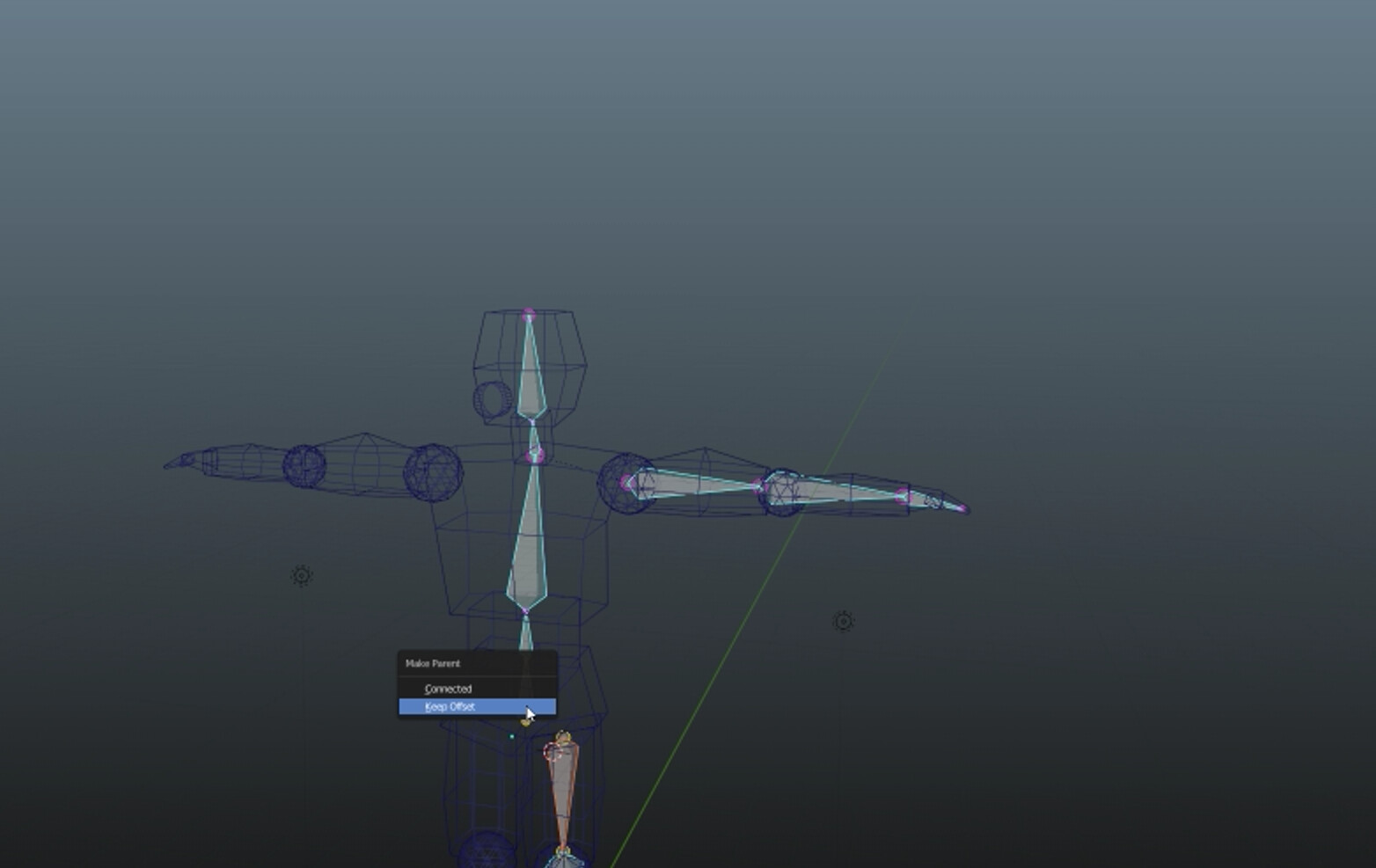Click the pink joint at the neck base
1376x868 pixels.
(535, 456)
